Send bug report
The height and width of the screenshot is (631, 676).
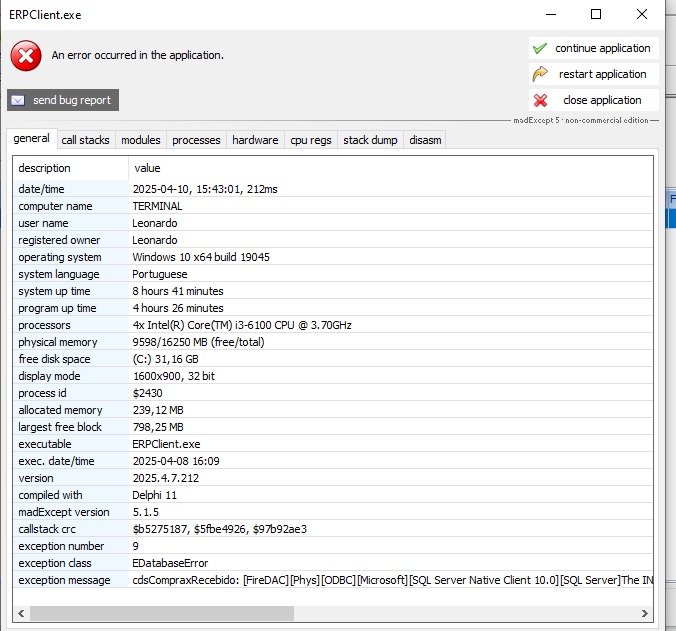point(64,100)
